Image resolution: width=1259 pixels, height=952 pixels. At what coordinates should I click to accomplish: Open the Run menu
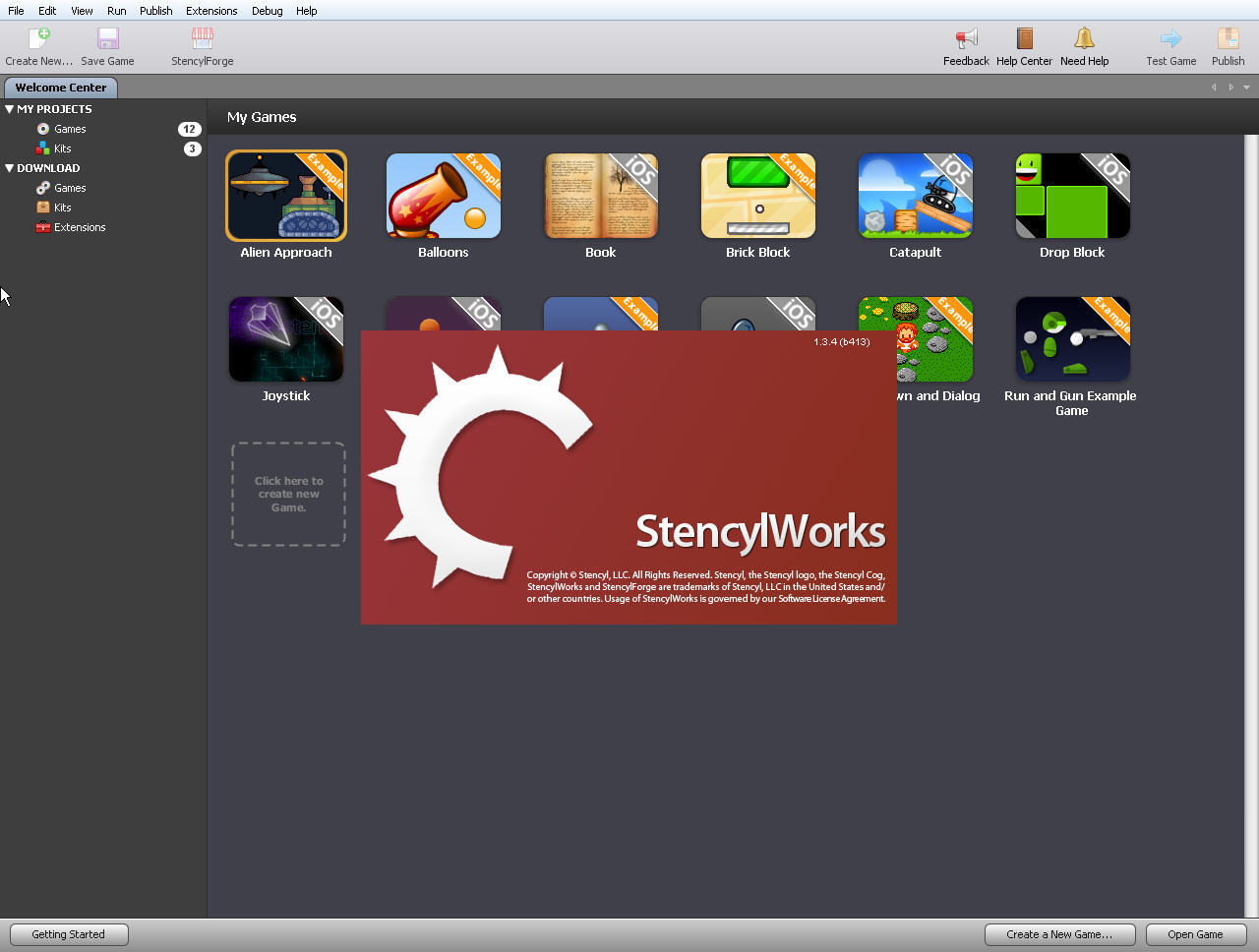[116, 11]
